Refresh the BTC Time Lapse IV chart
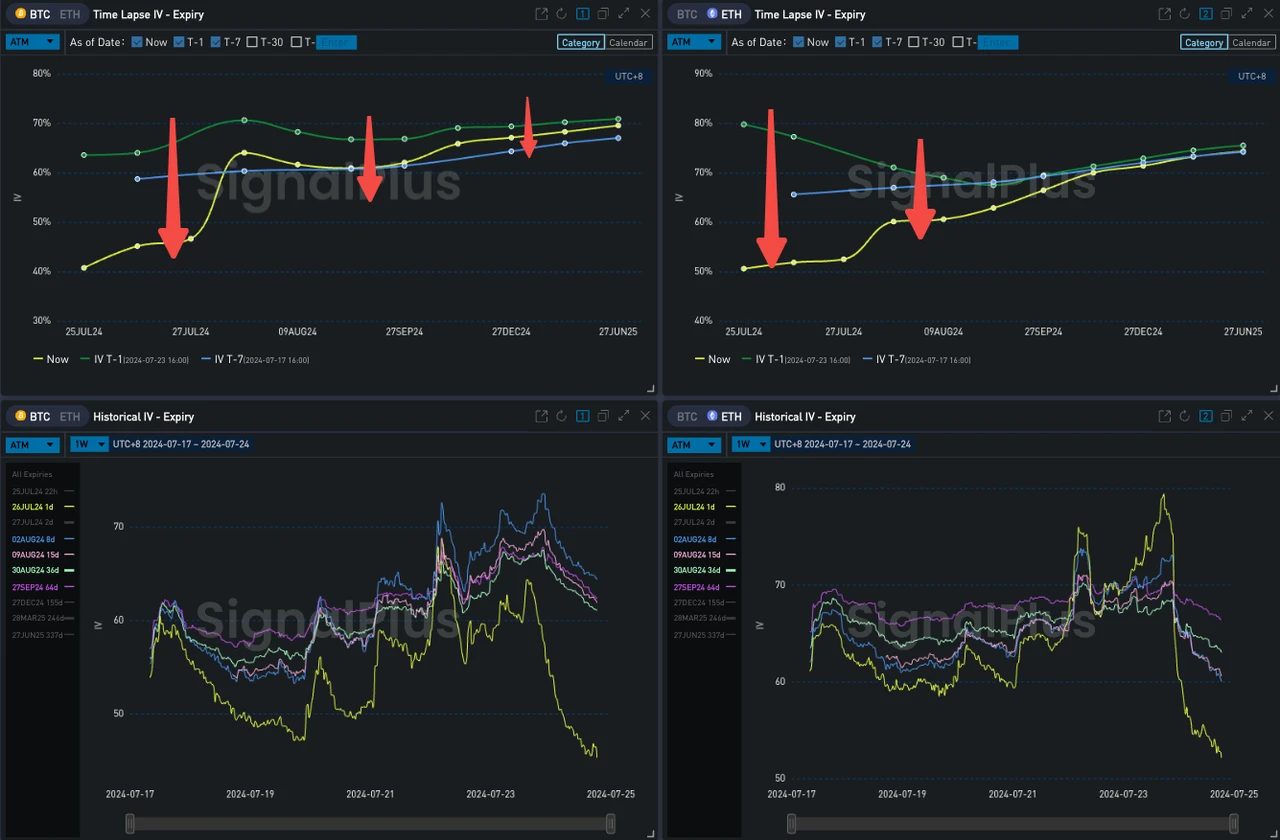The image size is (1280, 840). pyautogui.click(x=561, y=14)
